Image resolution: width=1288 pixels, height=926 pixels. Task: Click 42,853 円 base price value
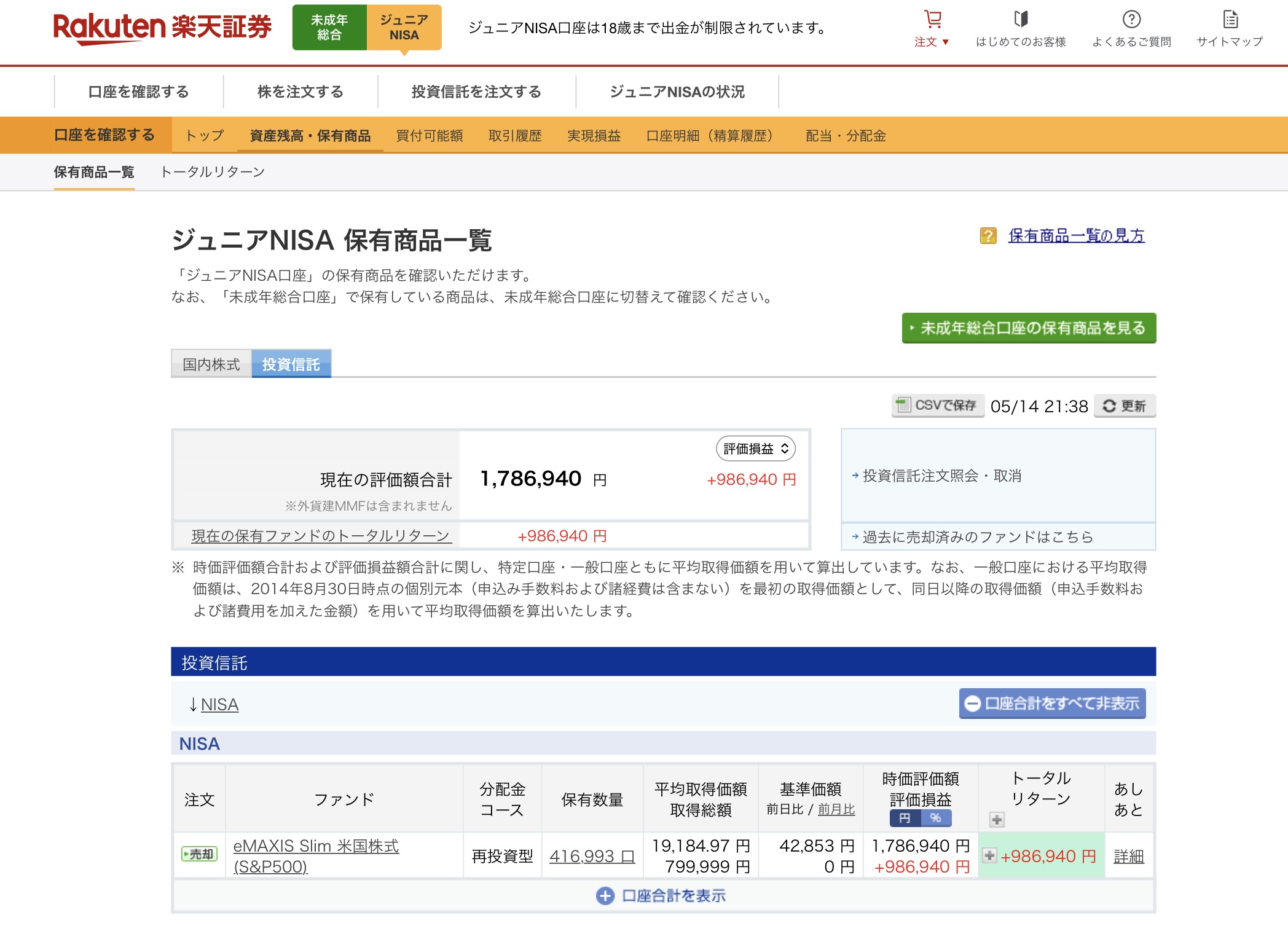(x=817, y=846)
